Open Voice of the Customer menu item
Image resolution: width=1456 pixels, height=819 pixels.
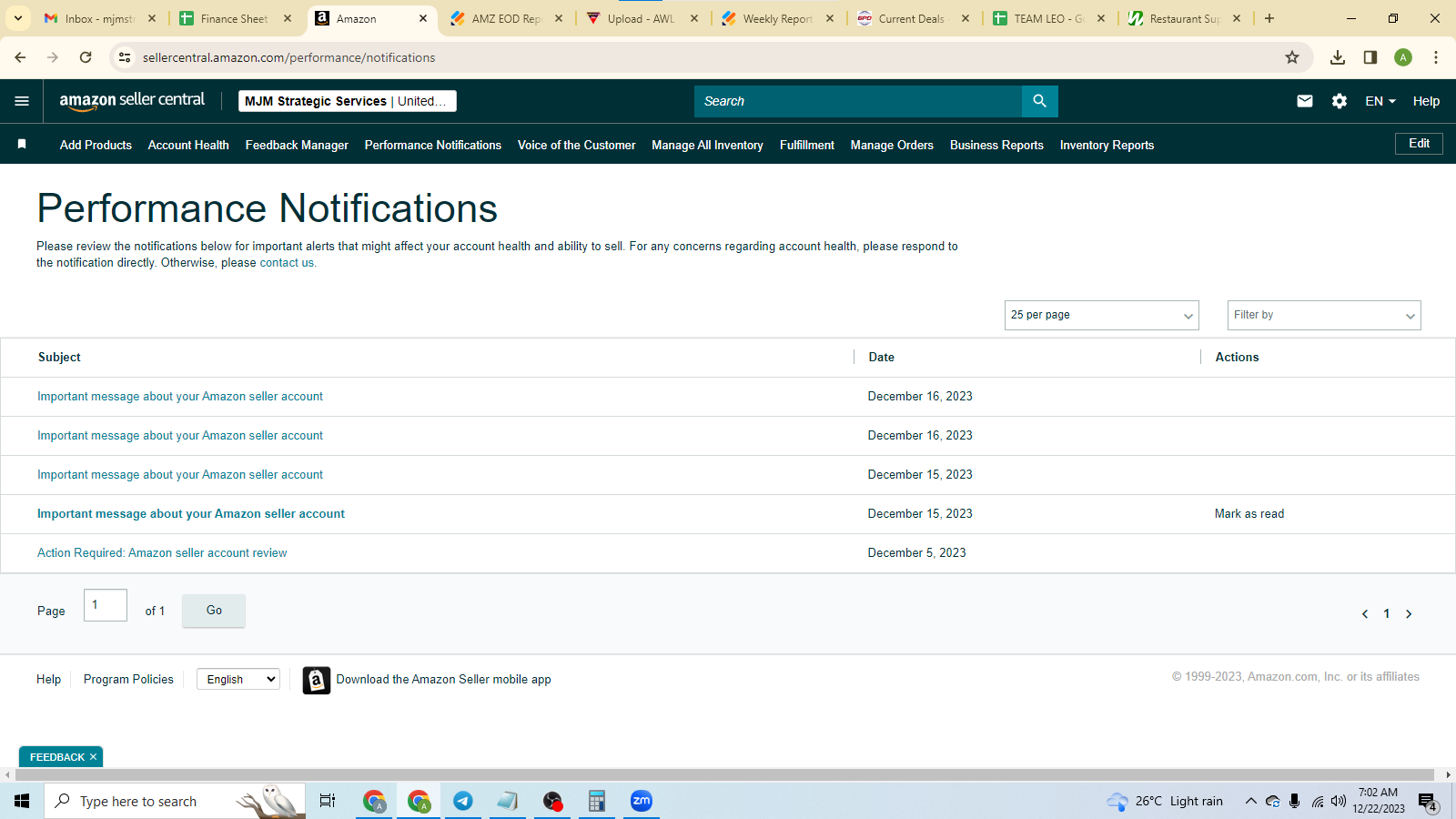pyautogui.click(x=577, y=145)
